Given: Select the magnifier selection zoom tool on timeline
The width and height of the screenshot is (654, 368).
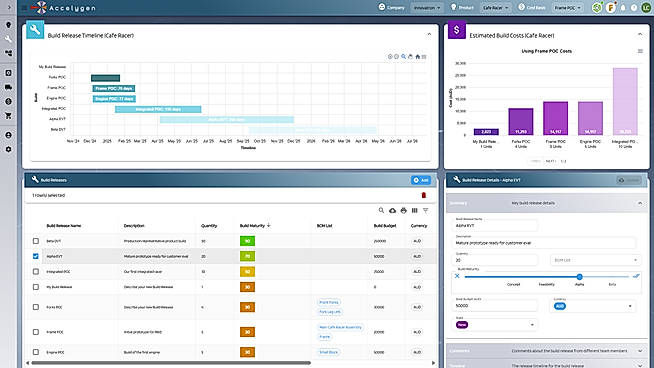Looking at the screenshot, I should coord(403,56).
